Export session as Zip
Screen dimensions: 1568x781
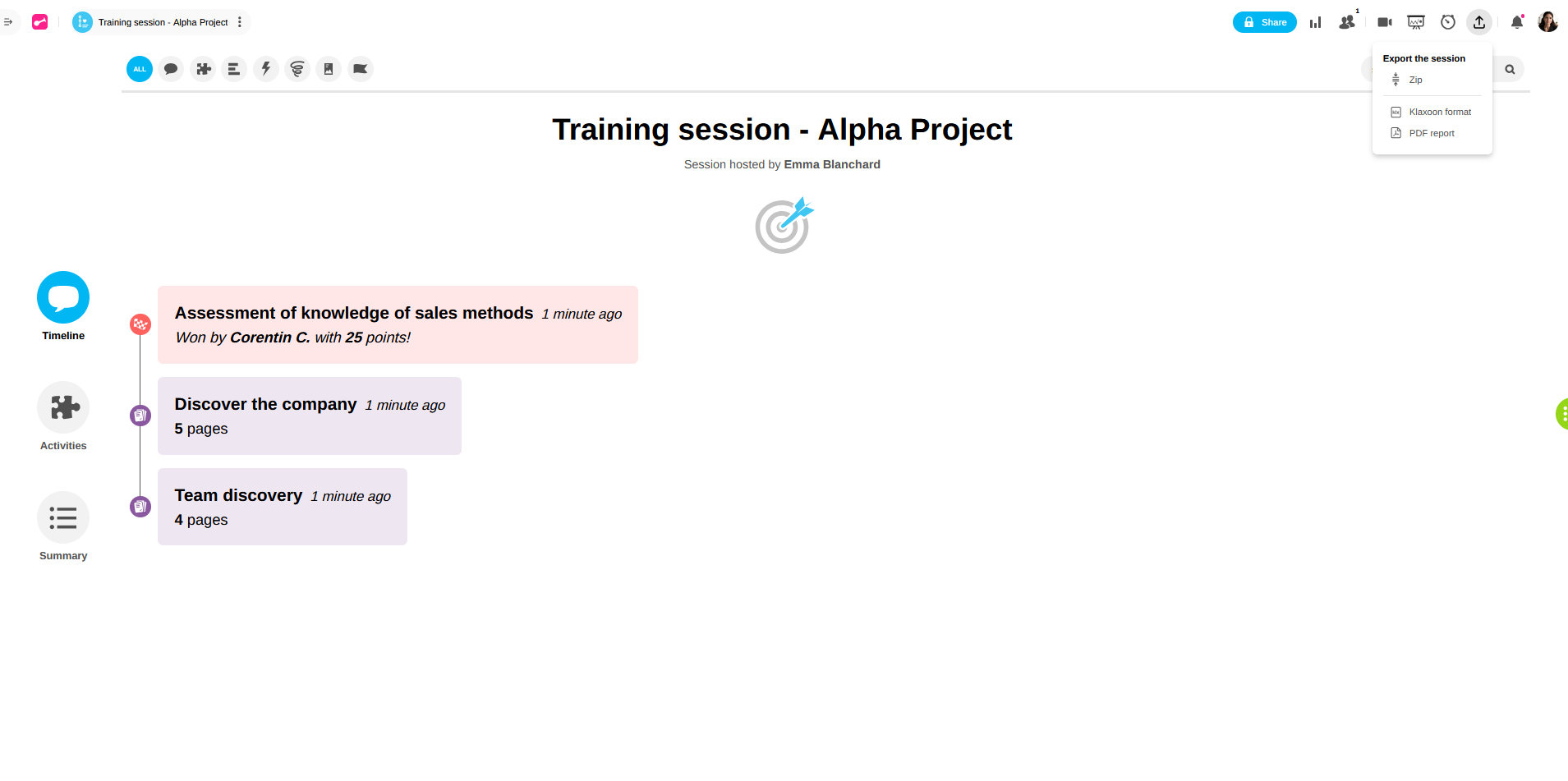[1415, 80]
